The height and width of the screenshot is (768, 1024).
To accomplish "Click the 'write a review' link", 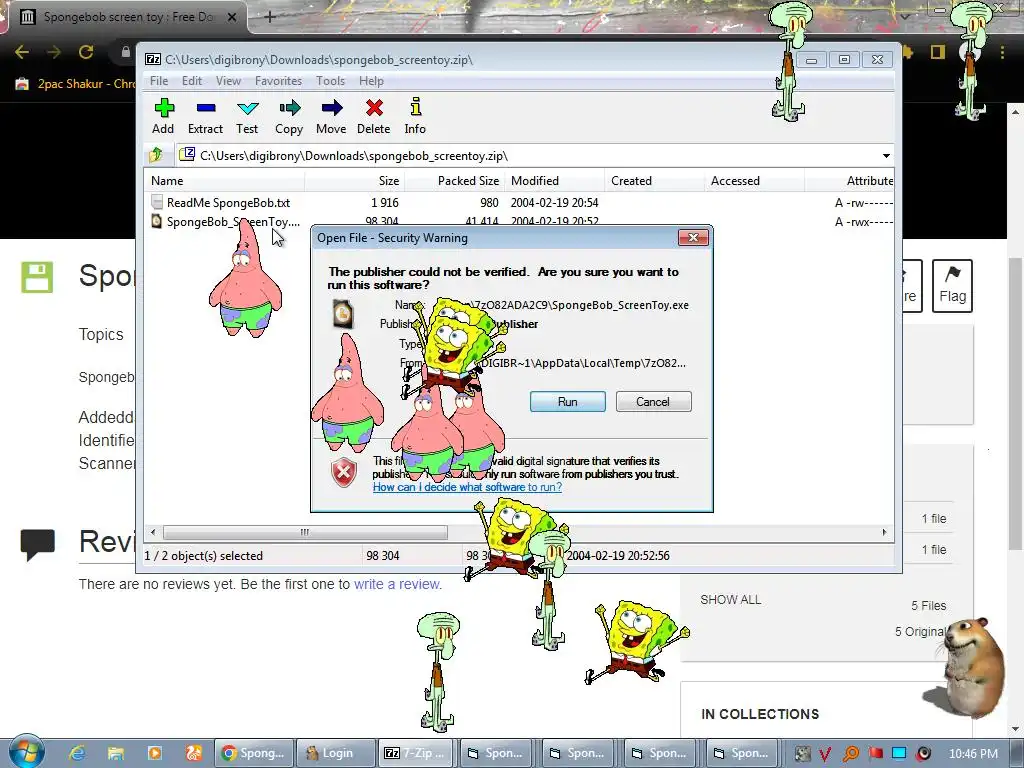I will tap(397, 584).
